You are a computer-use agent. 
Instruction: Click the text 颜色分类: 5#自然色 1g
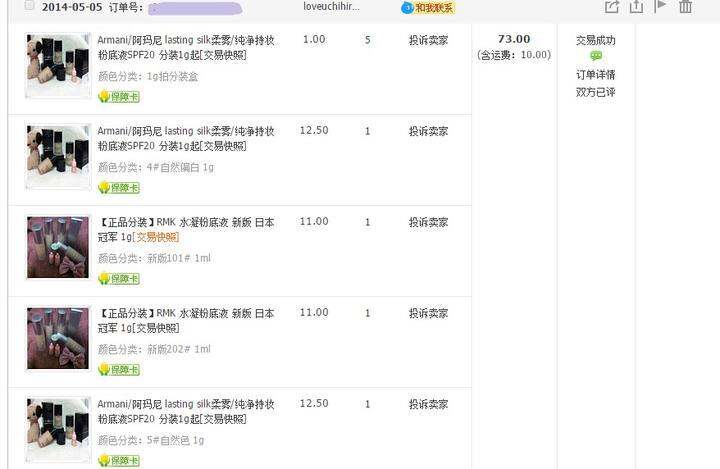[x=151, y=440]
